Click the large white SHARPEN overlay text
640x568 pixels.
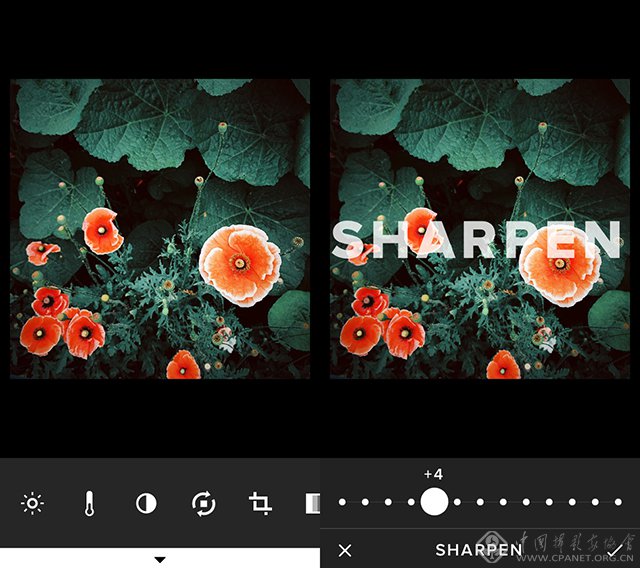click(x=478, y=240)
